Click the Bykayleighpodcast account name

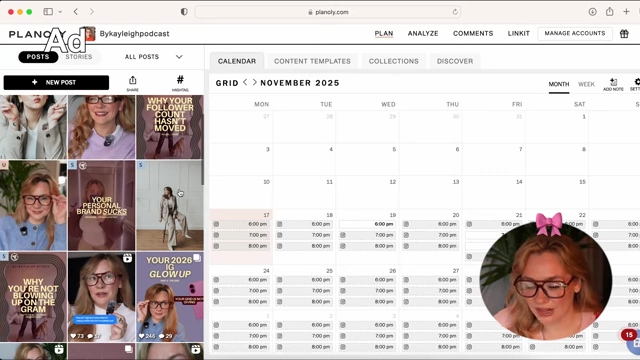(x=134, y=34)
